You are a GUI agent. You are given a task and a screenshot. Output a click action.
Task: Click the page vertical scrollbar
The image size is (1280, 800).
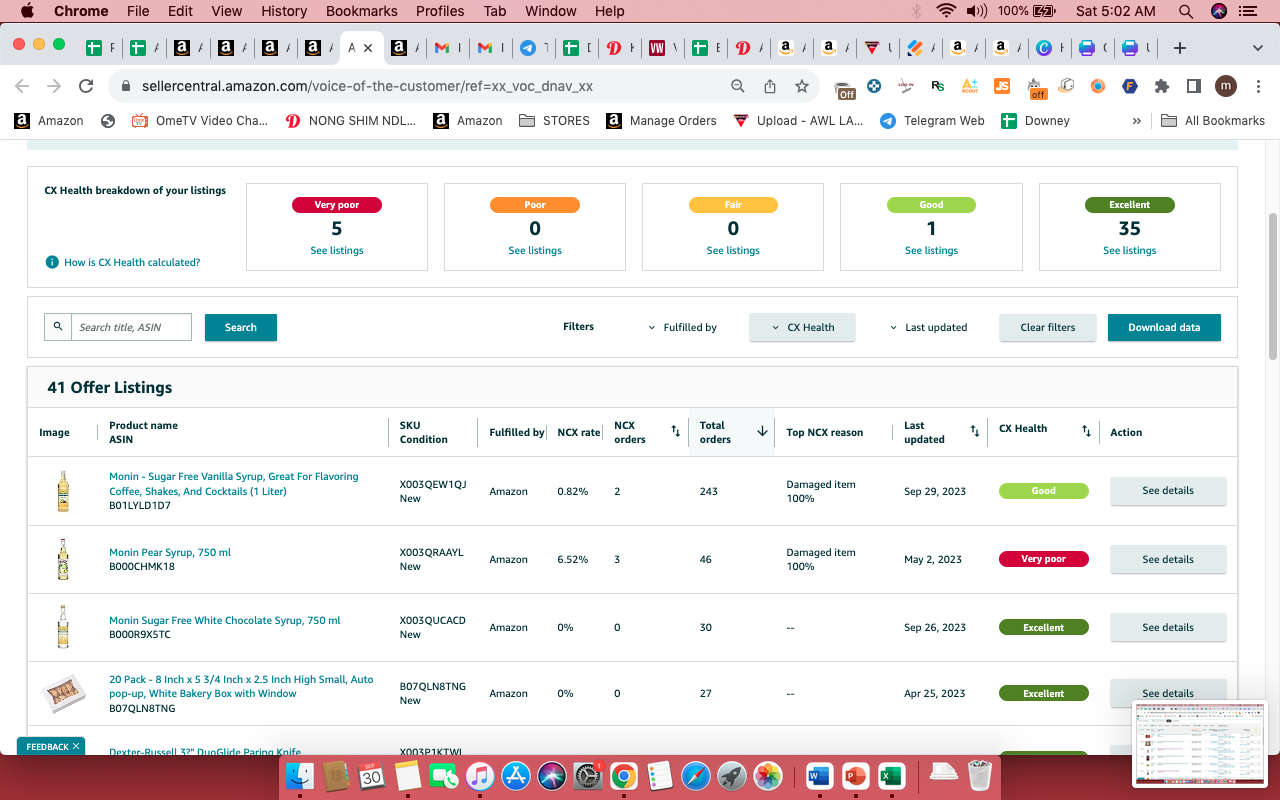pyautogui.click(x=1273, y=285)
